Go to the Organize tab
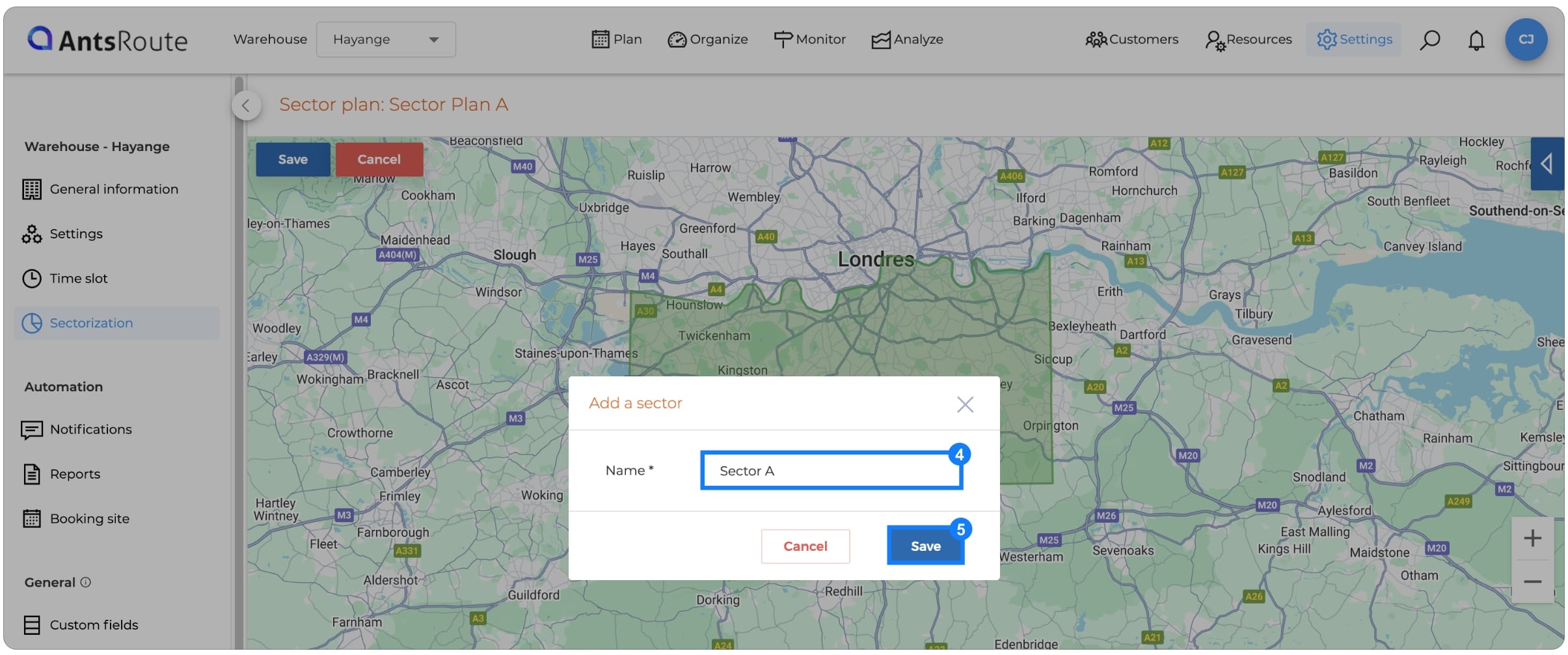Screen dimensions: 1568x655 point(708,40)
